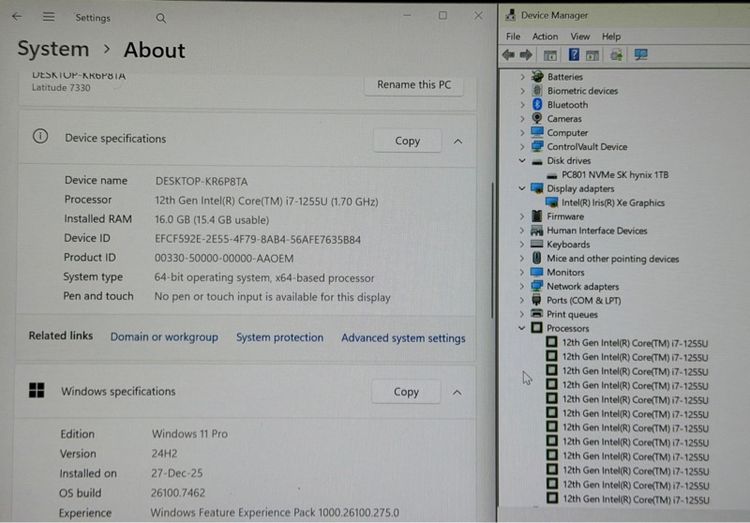Expand the Bluetooth tree node arrow
Screen dimensions: 750x523
[522, 104]
